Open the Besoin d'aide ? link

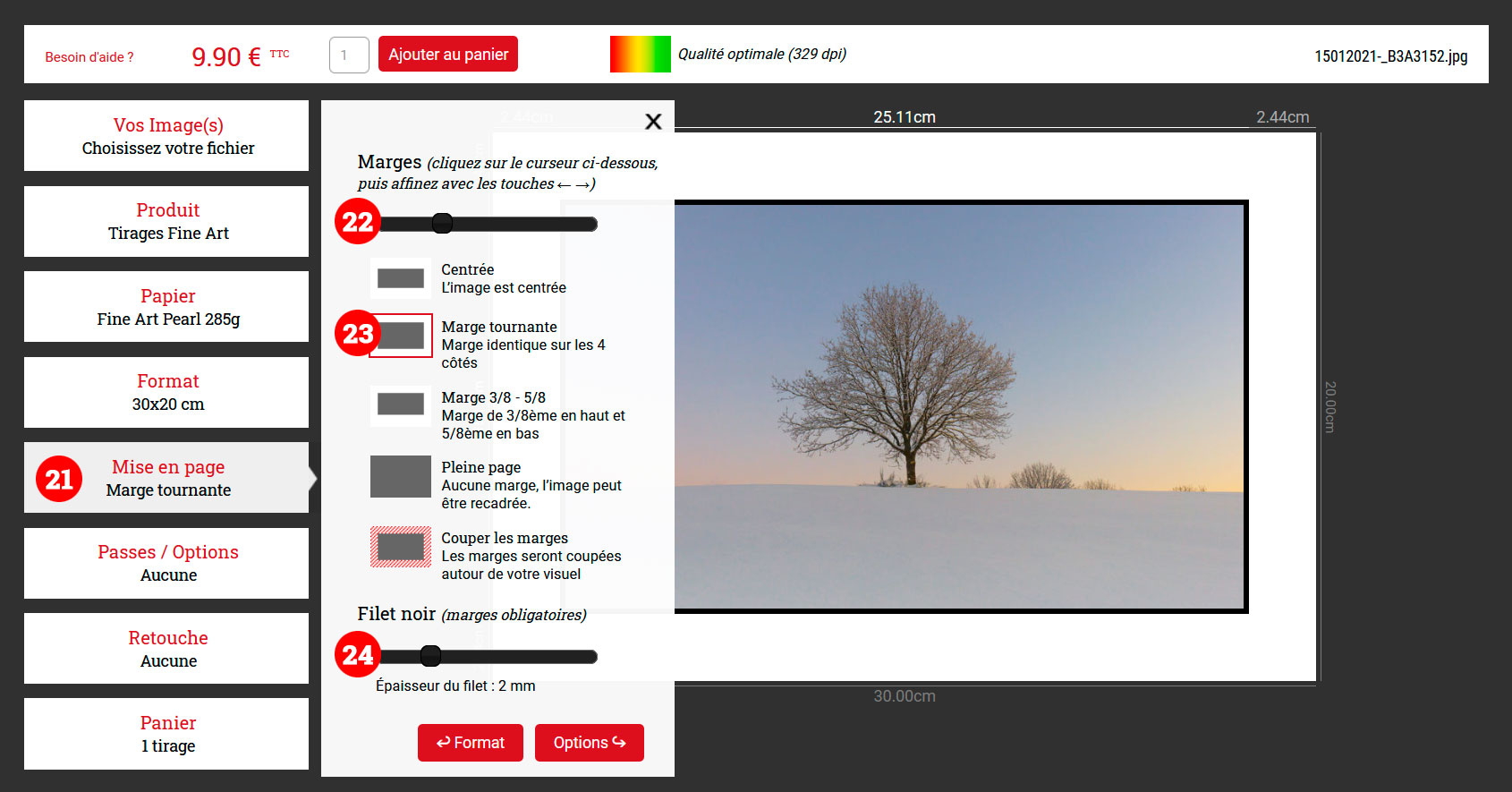(x=89, y=57)
